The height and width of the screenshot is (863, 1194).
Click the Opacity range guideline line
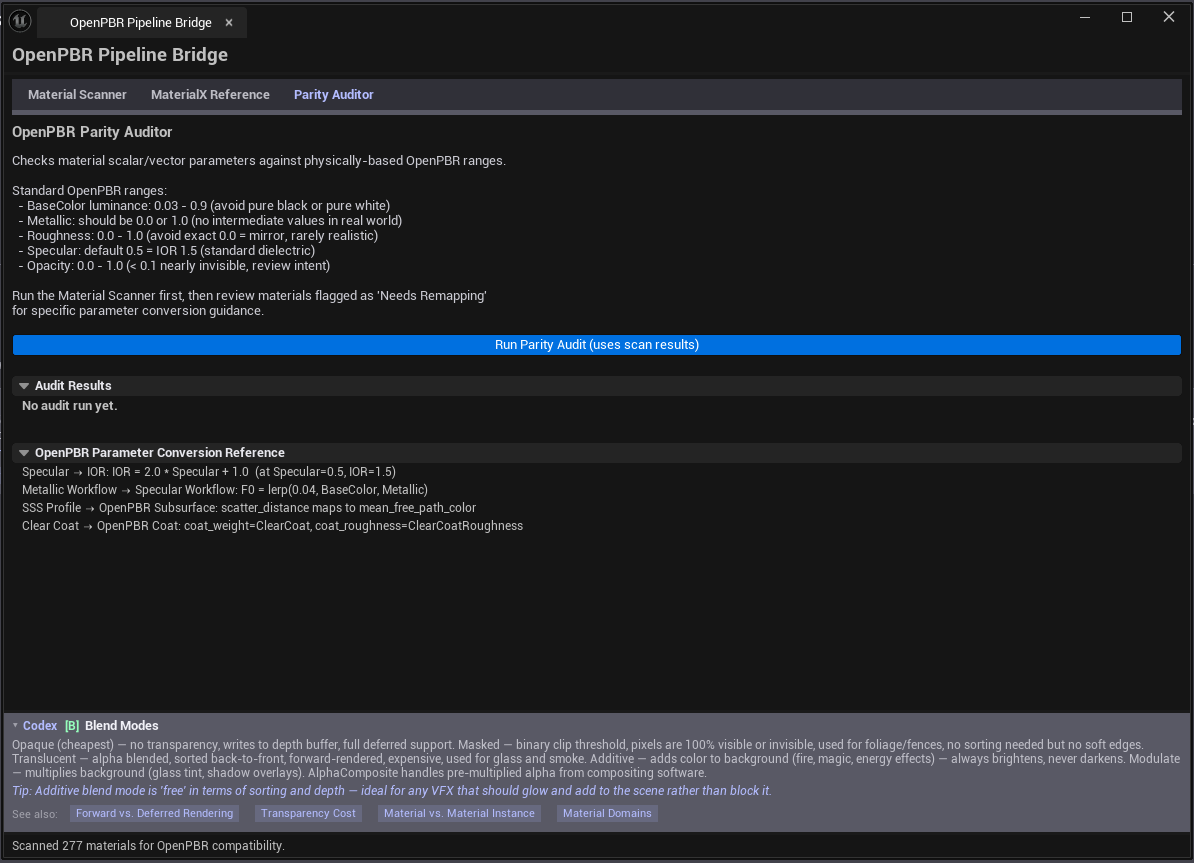[x=174, y=266]
